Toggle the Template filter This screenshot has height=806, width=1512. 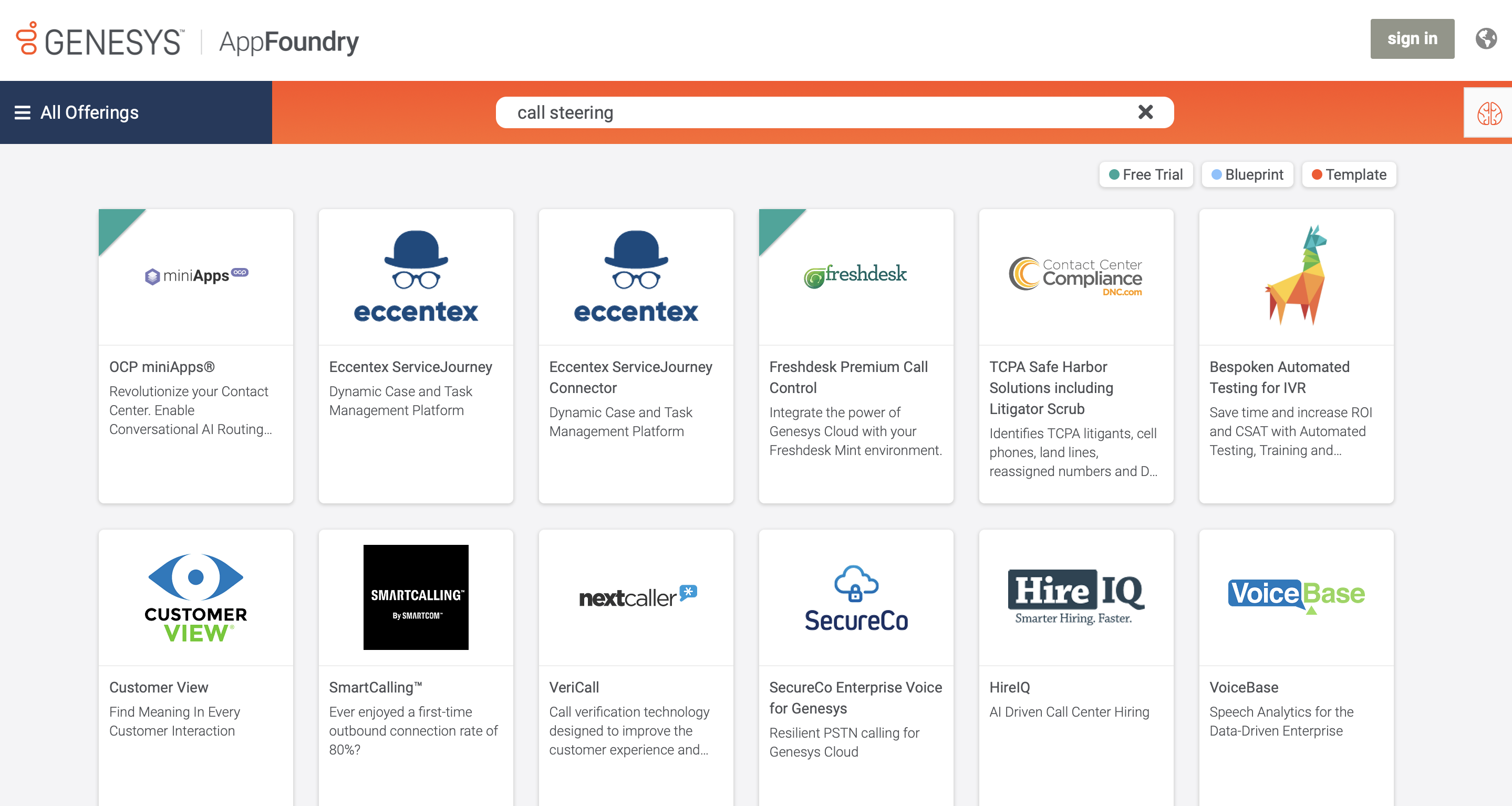[x=1348, y=174]
